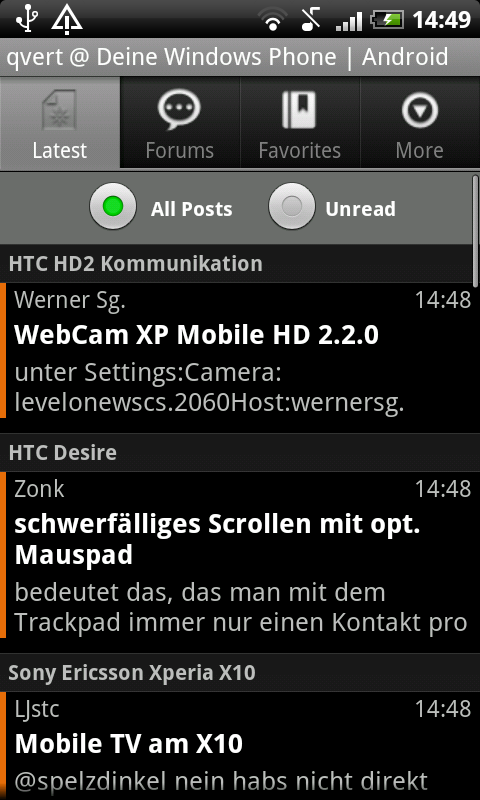Open the Sony Ericsson Xperia X10 header
The height and width of the screenshot is (800, 480).
tap(240, 673)
